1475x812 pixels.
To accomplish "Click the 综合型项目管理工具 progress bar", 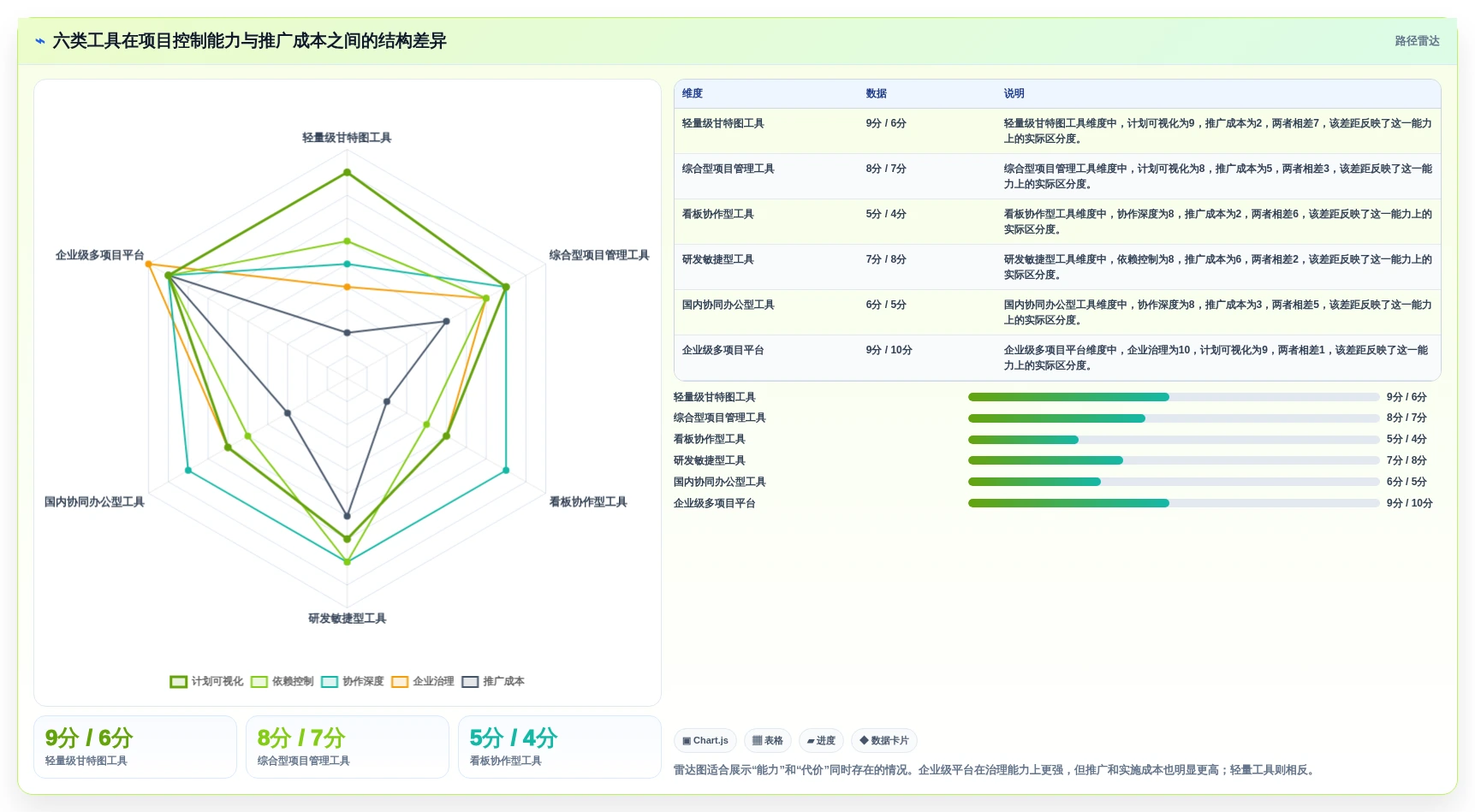I will 1174,418.
